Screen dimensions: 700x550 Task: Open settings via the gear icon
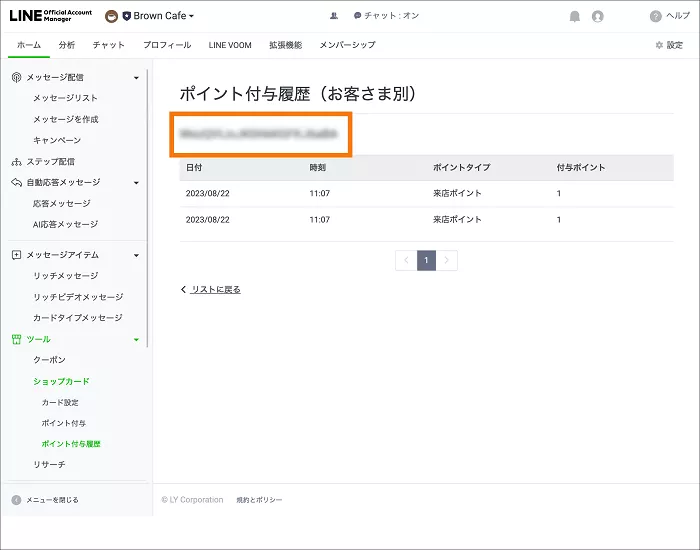pos(659,45)
